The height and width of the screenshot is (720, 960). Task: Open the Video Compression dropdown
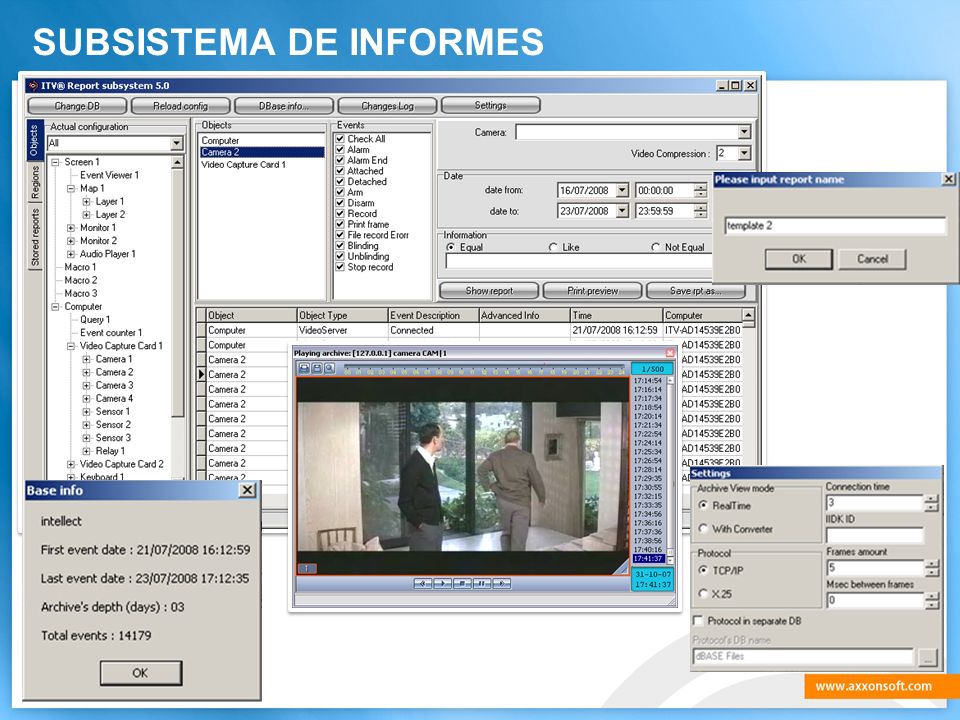pos(744,153)
